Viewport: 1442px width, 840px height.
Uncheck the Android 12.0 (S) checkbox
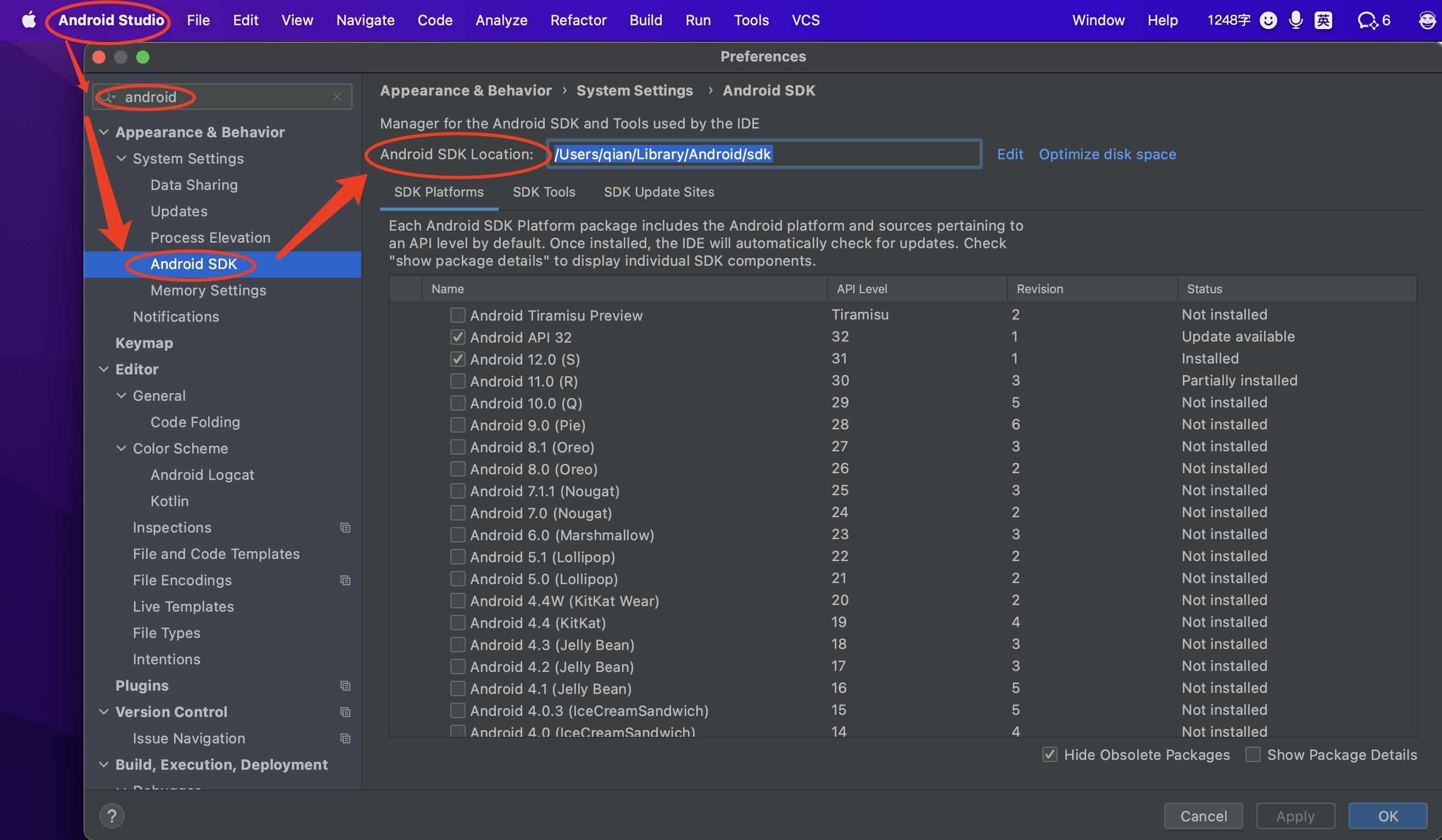coord(458,359)
